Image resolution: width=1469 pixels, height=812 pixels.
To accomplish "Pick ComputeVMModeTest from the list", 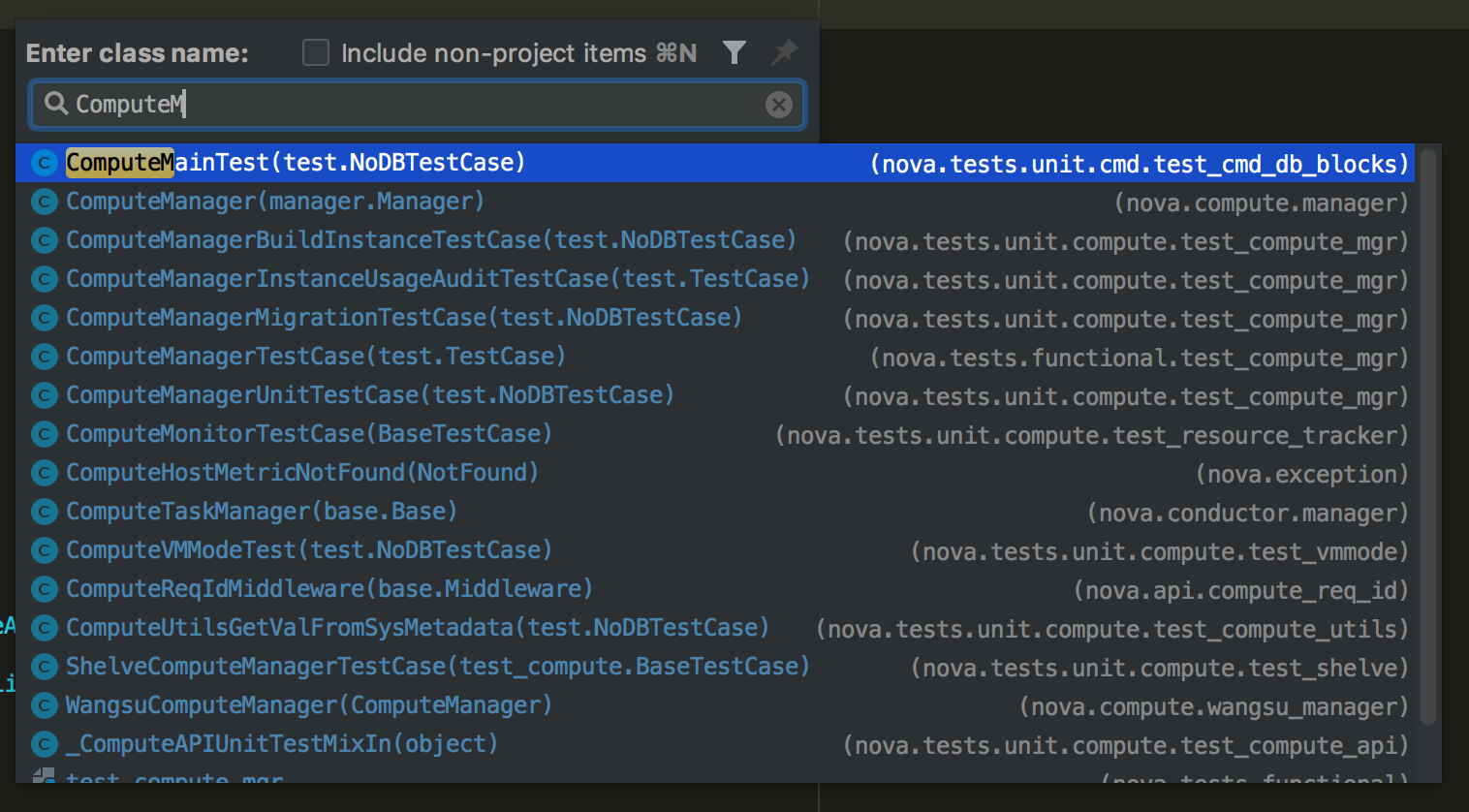I will pos(309,550).
